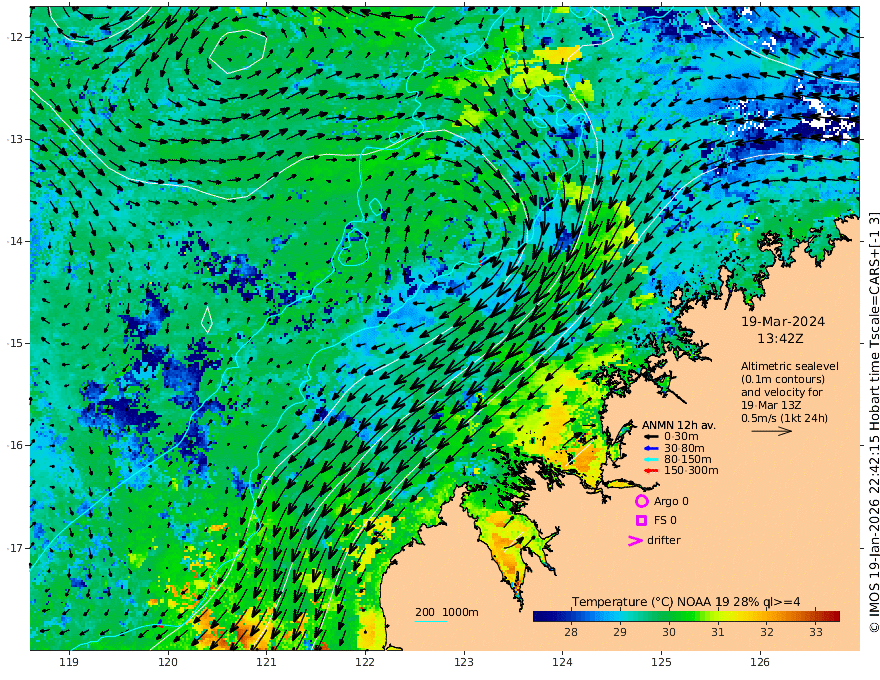This screenshot has width=880, height=680.
Task: Click the color bar tick label 32
Action: coord(767,632)
